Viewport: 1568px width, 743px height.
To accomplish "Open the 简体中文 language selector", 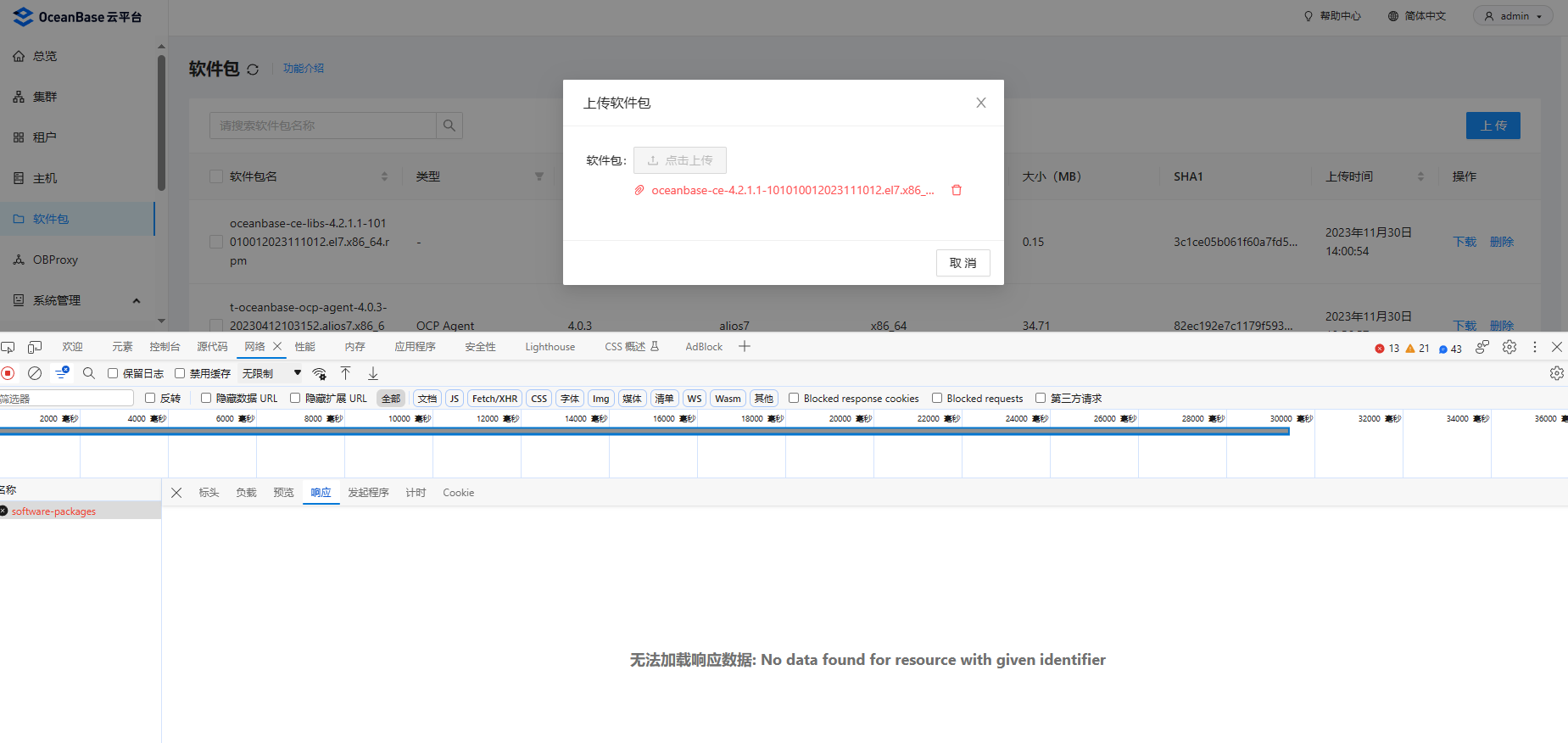I will (x=1417, y=16).
